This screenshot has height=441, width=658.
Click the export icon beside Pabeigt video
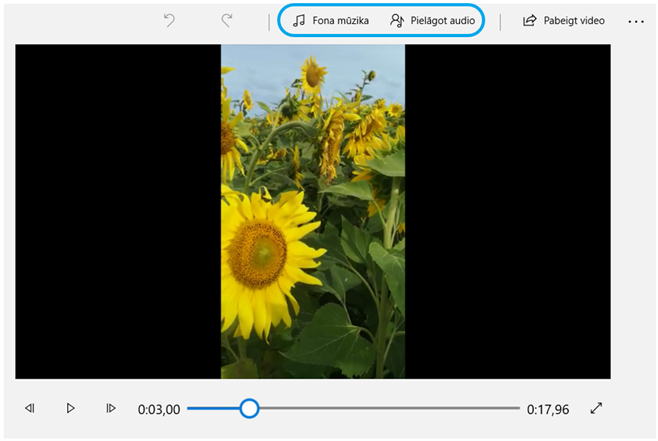530,20
